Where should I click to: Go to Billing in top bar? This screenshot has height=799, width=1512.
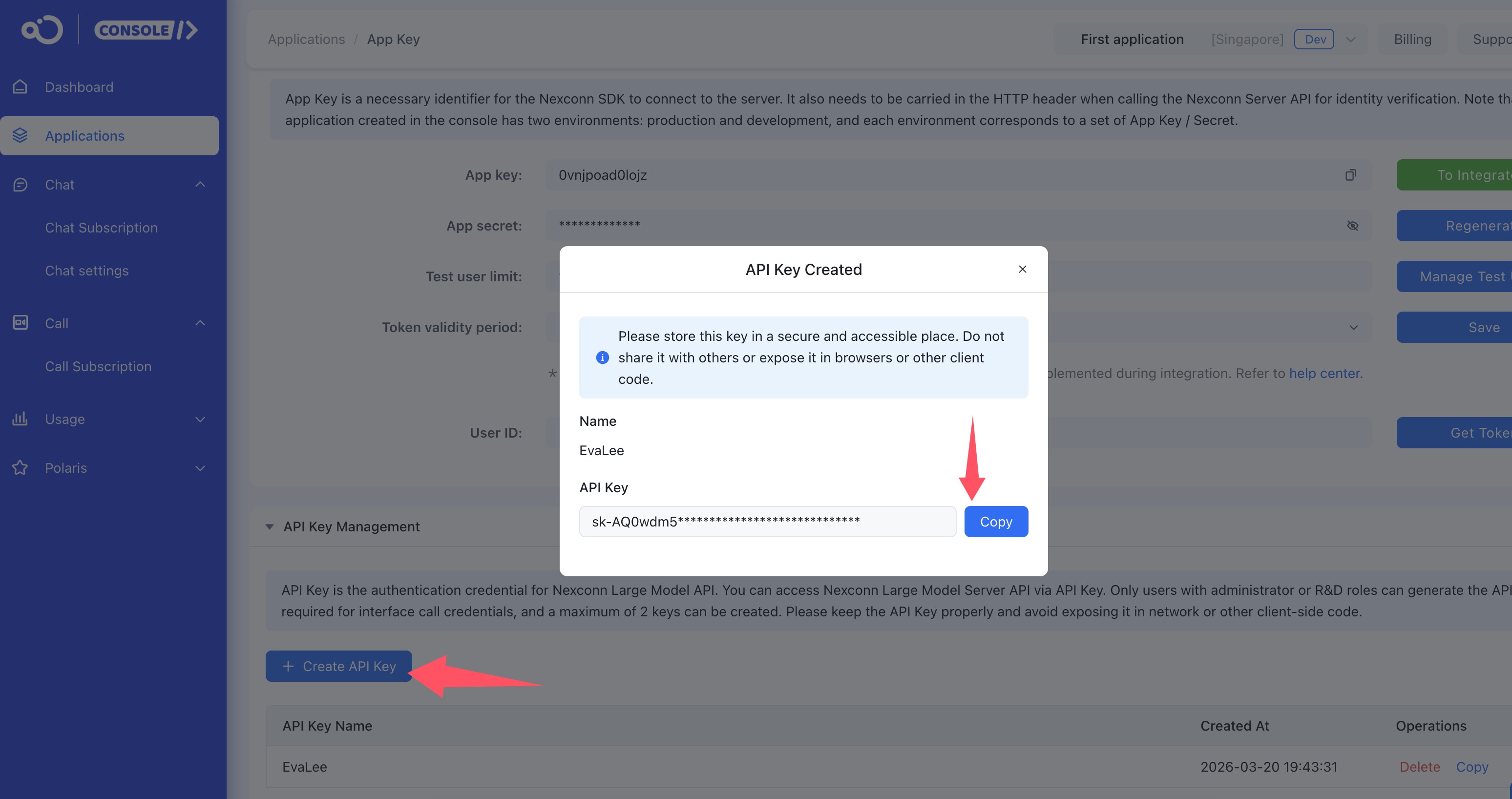click(x=1412, y=40)
